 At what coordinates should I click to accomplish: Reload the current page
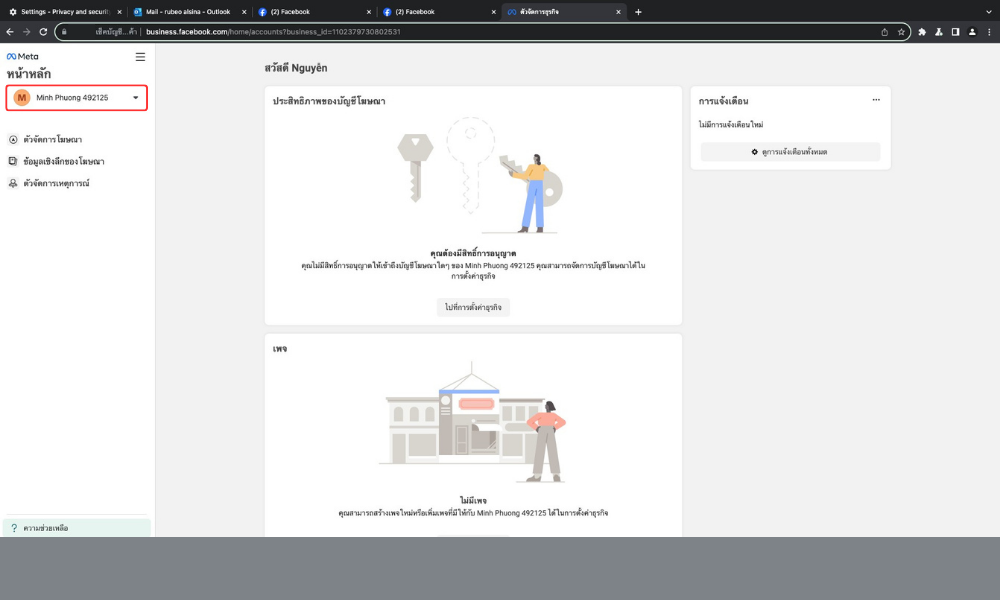tap(43, 32)
